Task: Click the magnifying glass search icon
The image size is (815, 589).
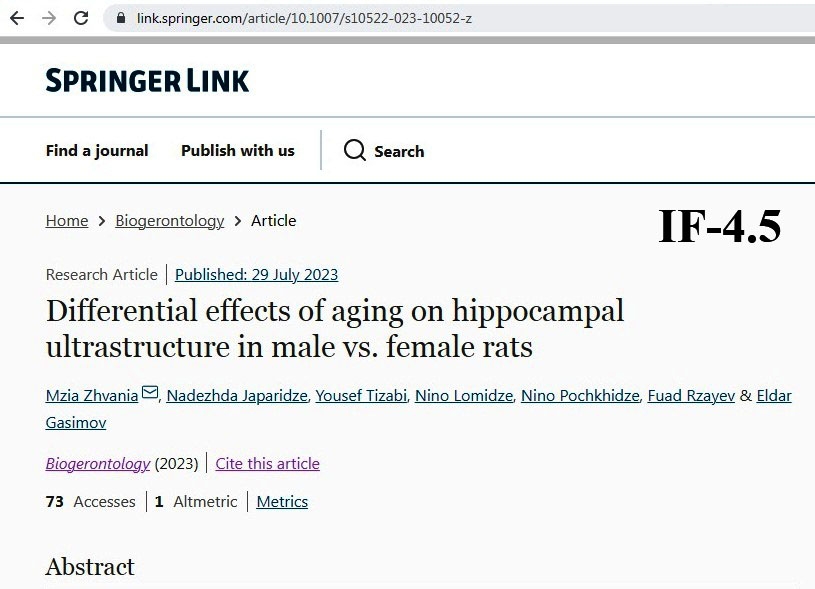Action: 355,151
